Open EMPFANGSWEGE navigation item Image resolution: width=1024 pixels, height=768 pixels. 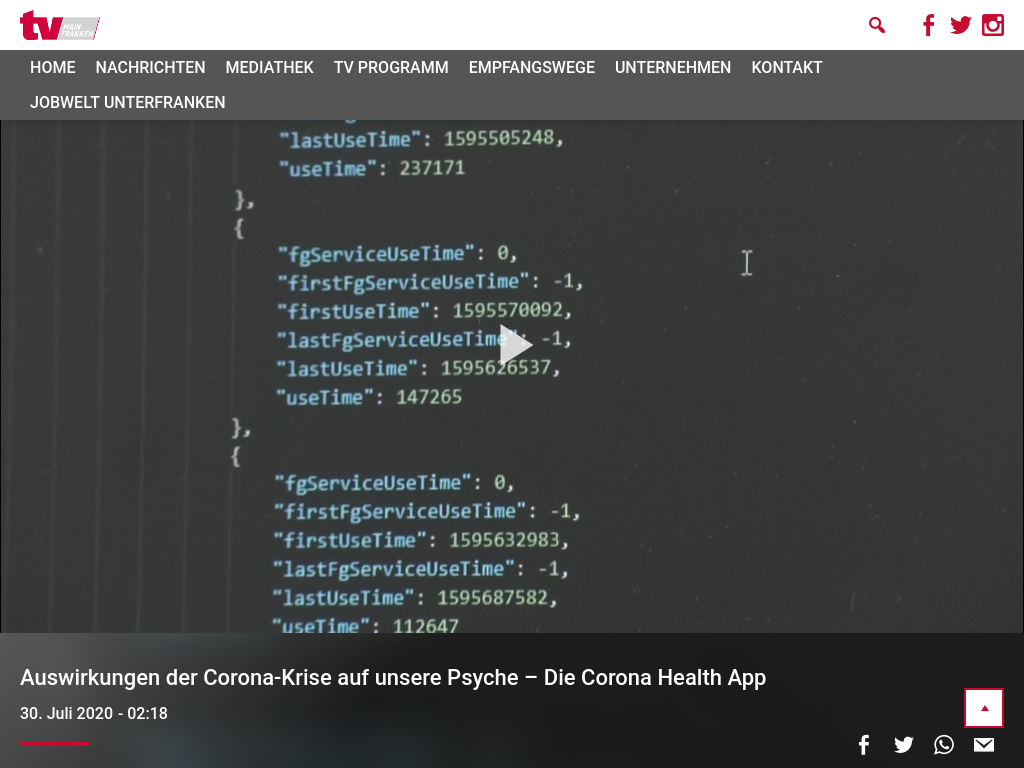[x=532, y=67]
